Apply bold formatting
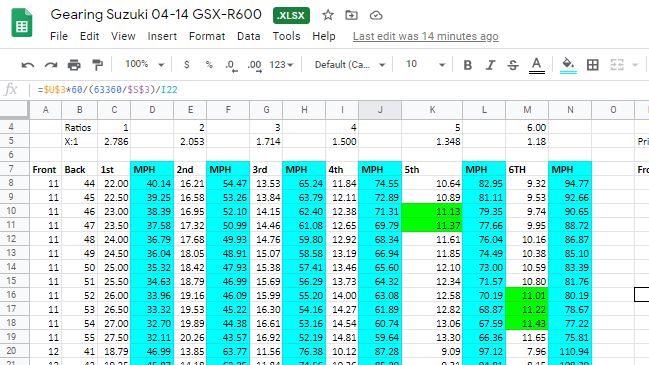 click(x=468, y=65)
